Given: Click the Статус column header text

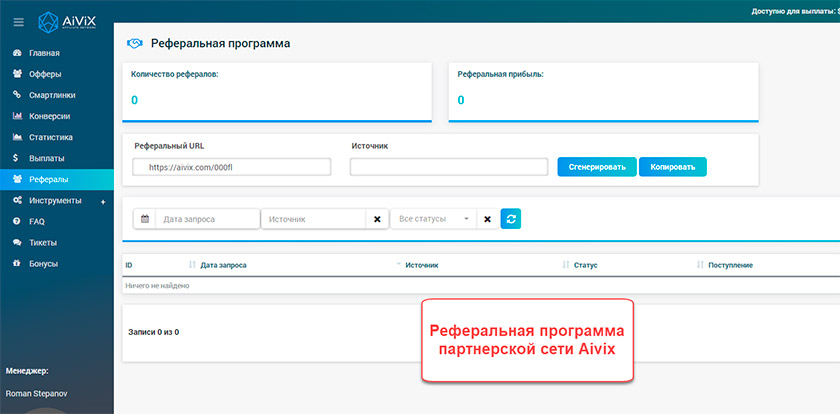Looking at the screenshot, I should point(585,265).
